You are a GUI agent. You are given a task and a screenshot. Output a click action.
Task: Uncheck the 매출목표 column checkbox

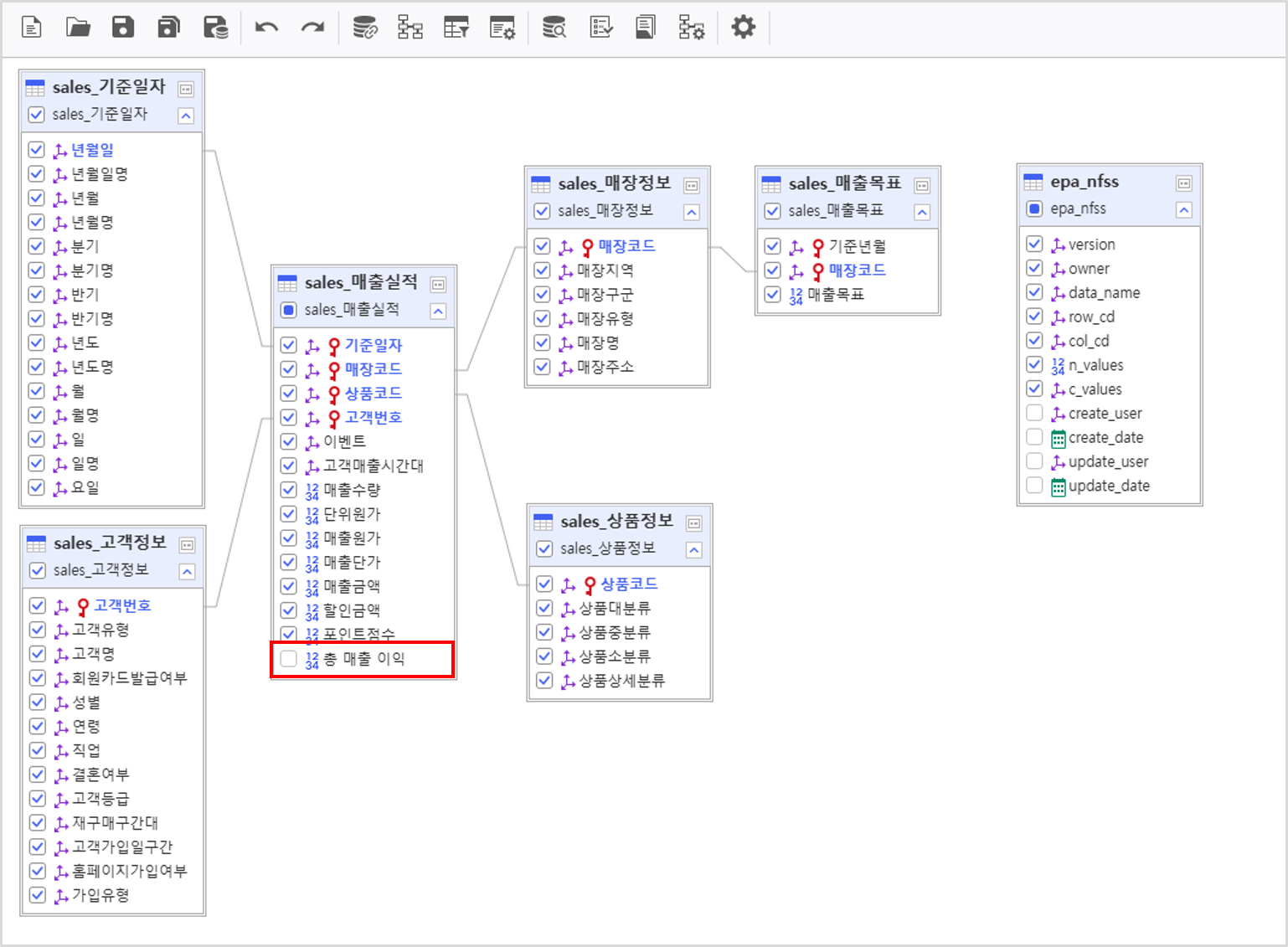coord(772,295)
